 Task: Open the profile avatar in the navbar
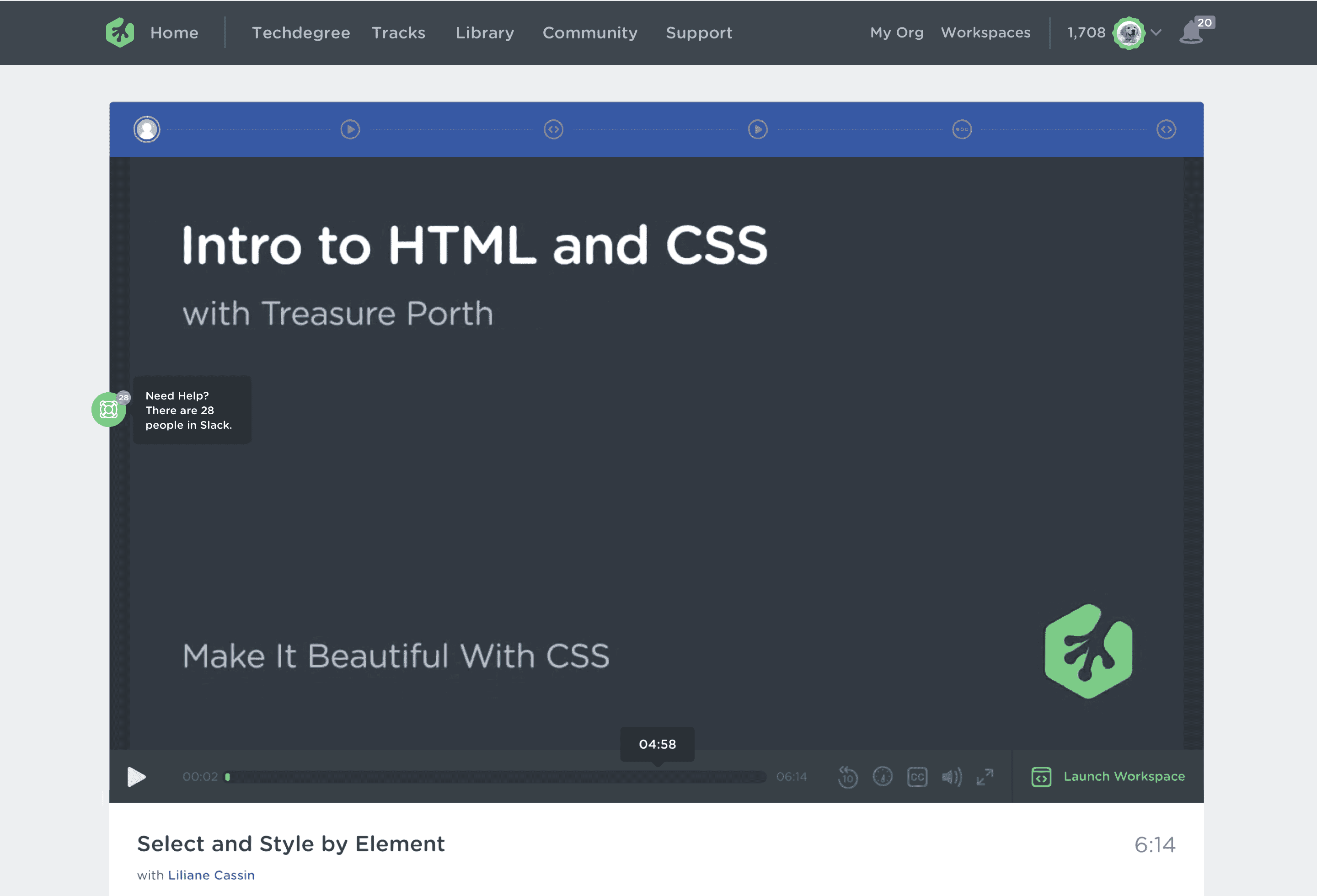[x=1129, y=33]
